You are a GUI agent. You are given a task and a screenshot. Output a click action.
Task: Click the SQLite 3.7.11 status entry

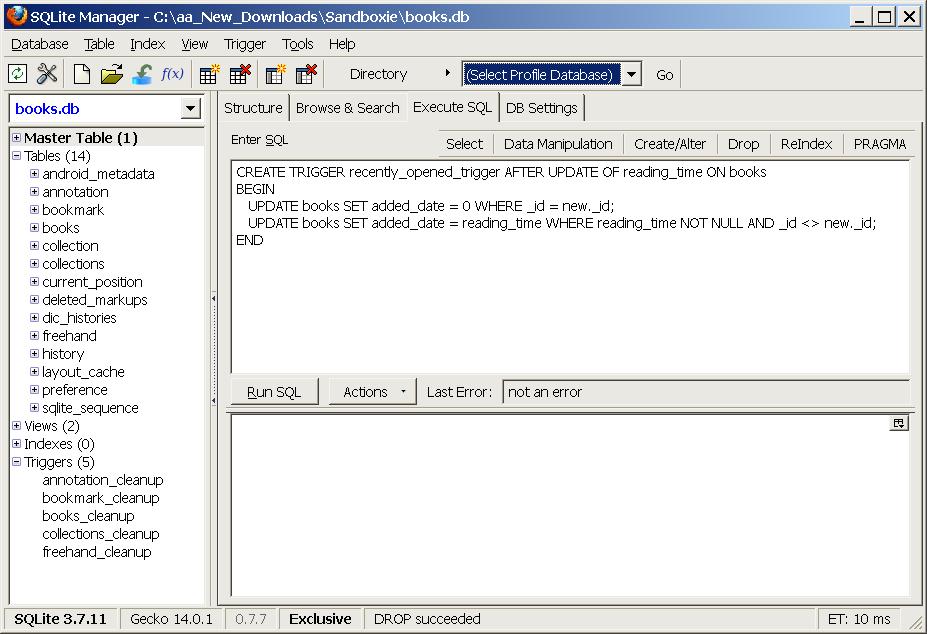60,619
